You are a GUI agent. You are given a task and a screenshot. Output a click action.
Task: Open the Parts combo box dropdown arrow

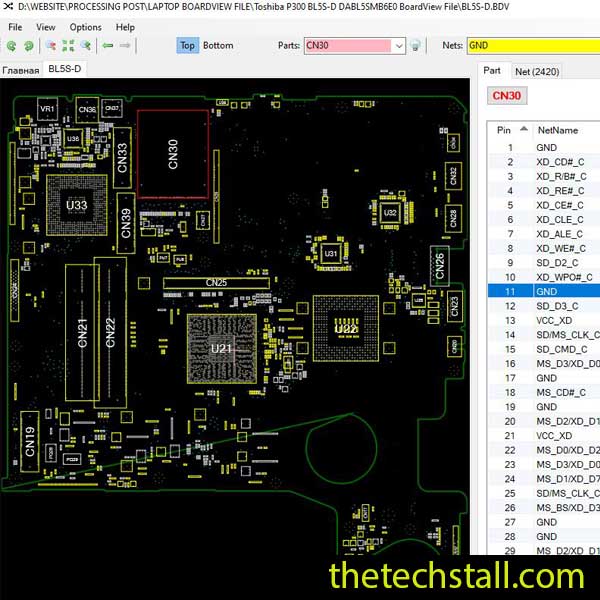pos(399,46)
